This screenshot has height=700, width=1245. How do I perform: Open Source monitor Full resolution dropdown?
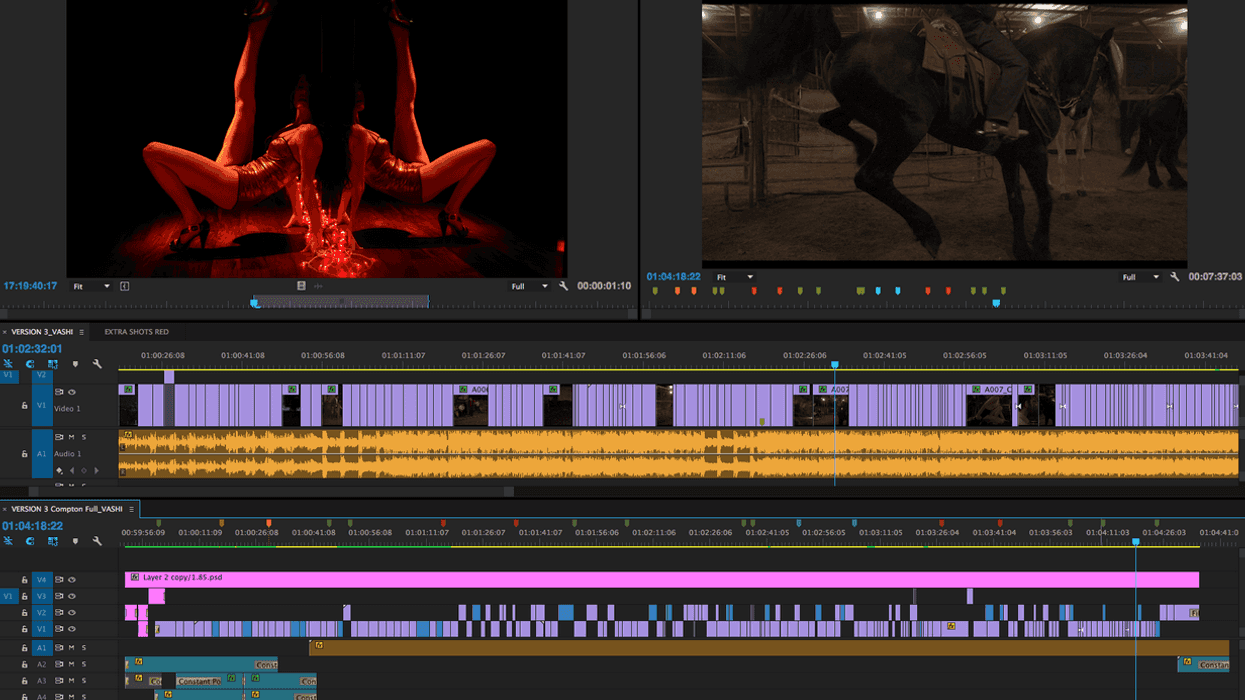click(x=529, y=286)
